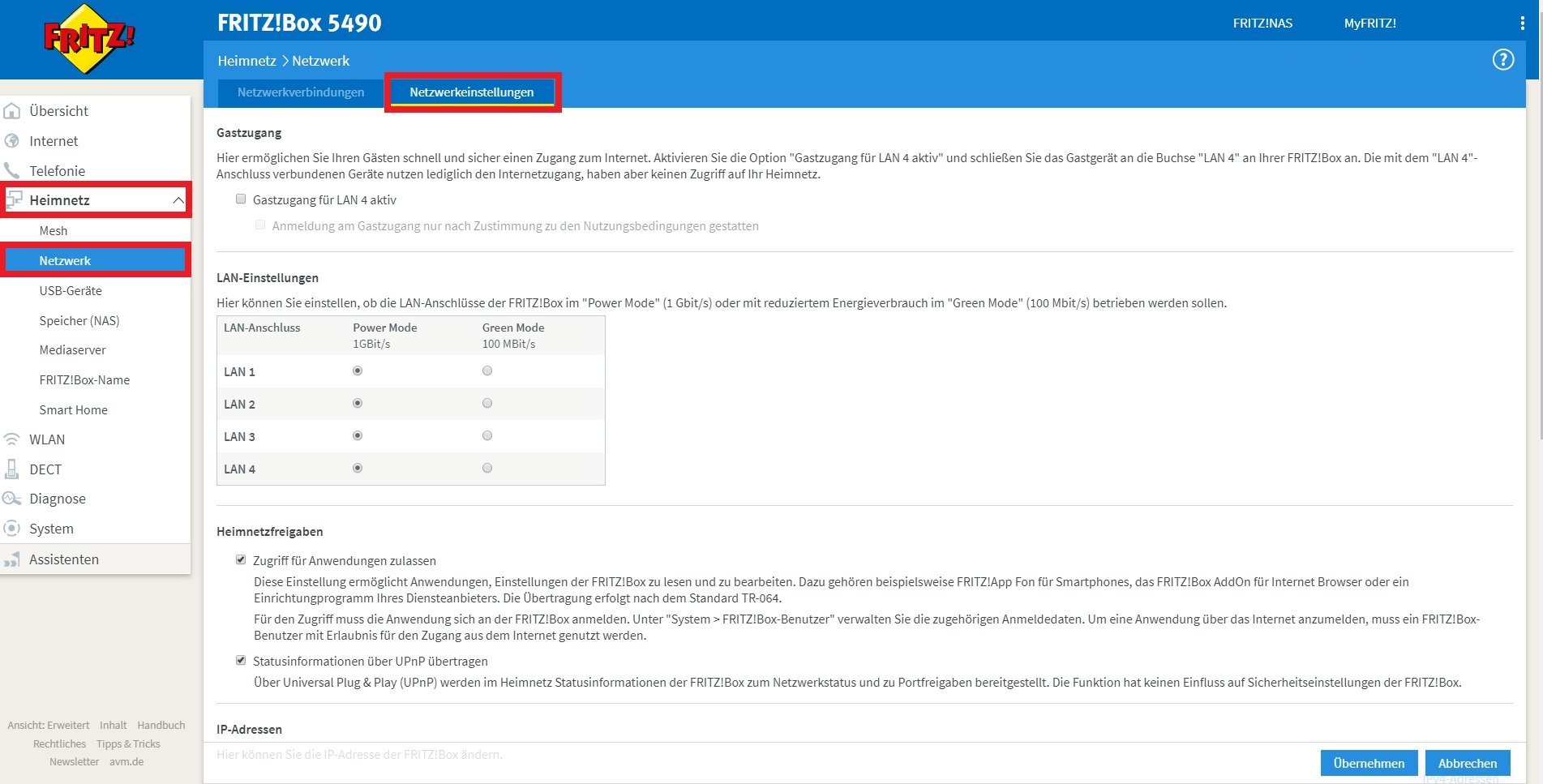This screenshot has height=784, width=1543.
Task: Click the WLAN wifi icon
Action: pos(12,439)
